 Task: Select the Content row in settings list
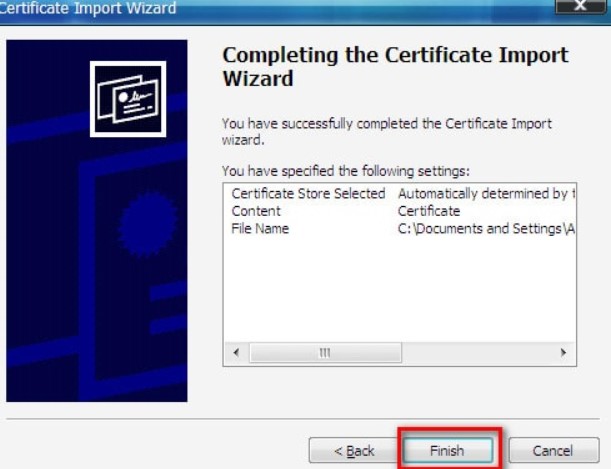[400, 211]
